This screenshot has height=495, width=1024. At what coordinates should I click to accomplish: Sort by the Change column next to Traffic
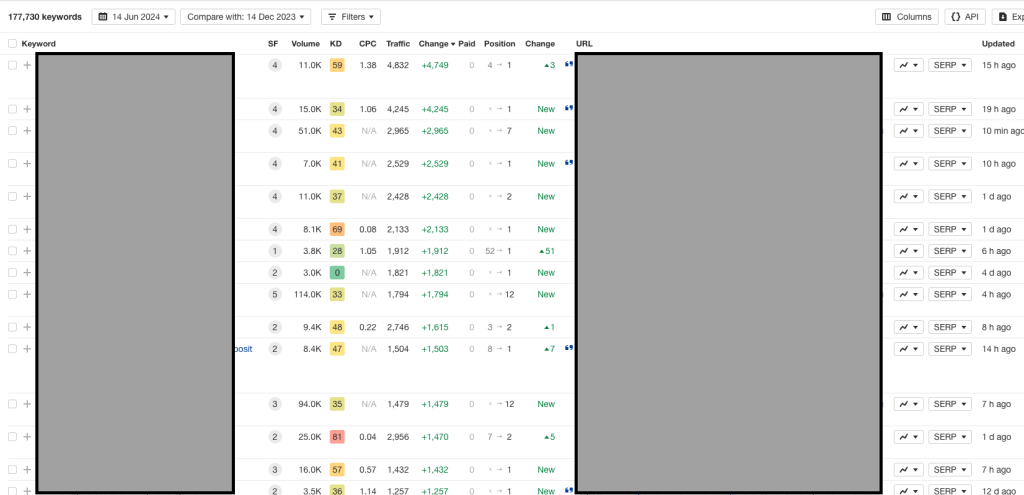pyautogui.click(x=437, y=44)
